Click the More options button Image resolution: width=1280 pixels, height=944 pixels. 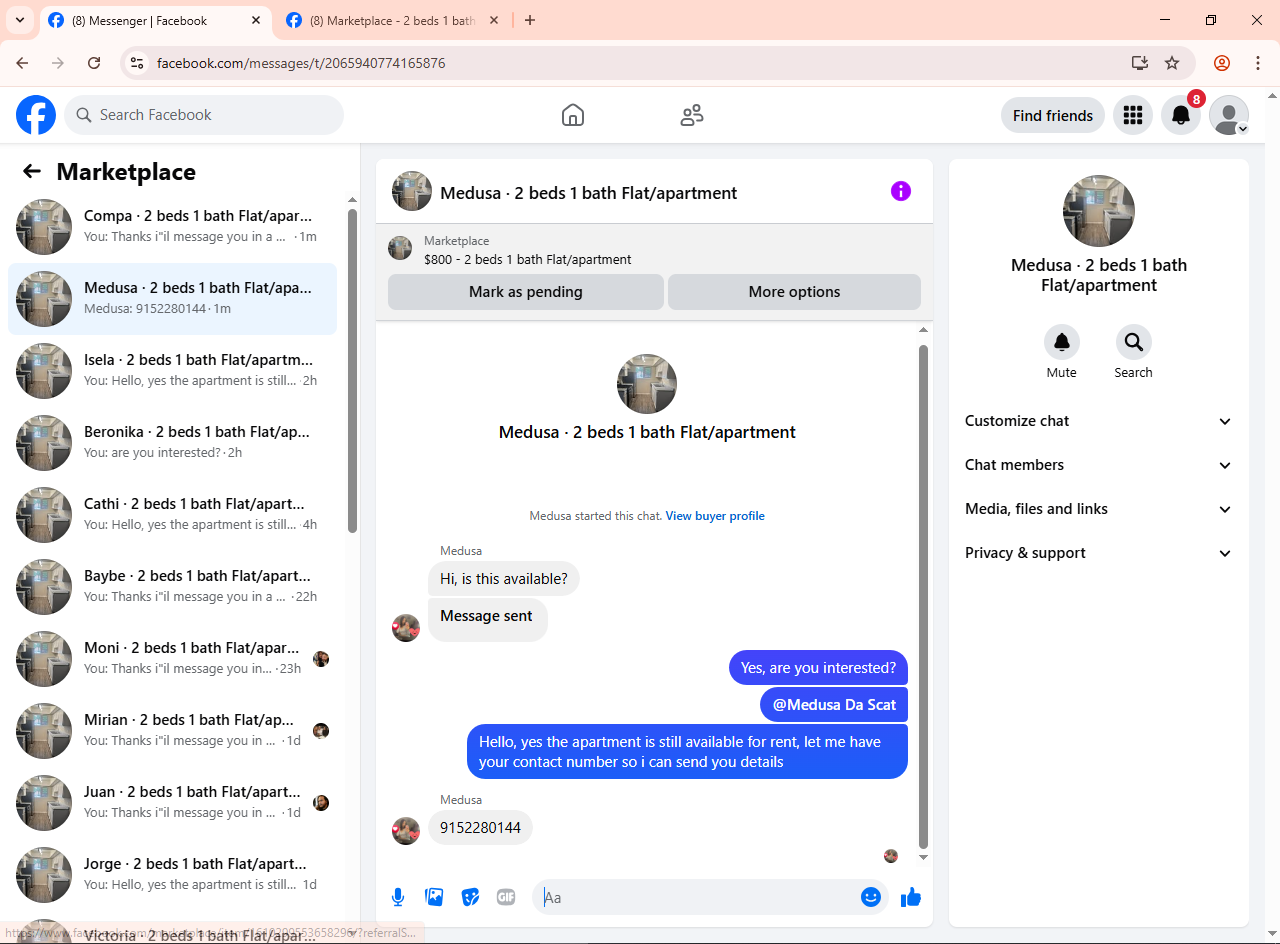pos(794,292)
